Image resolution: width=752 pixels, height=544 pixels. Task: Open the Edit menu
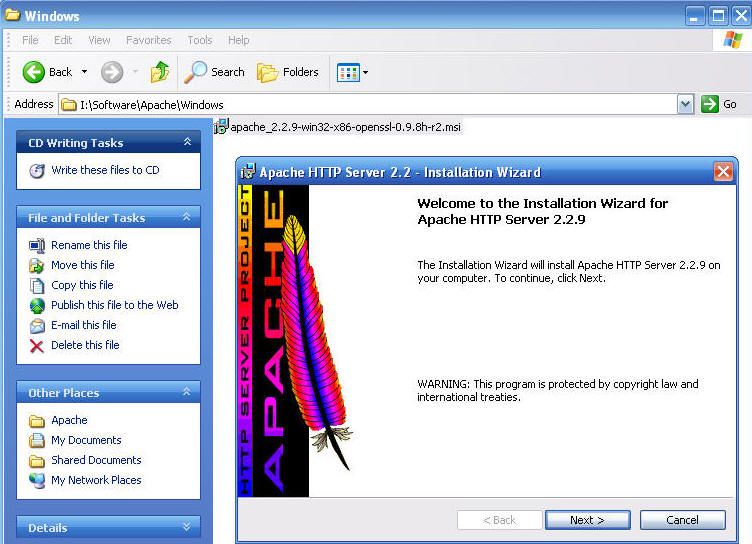pos(63,40)
